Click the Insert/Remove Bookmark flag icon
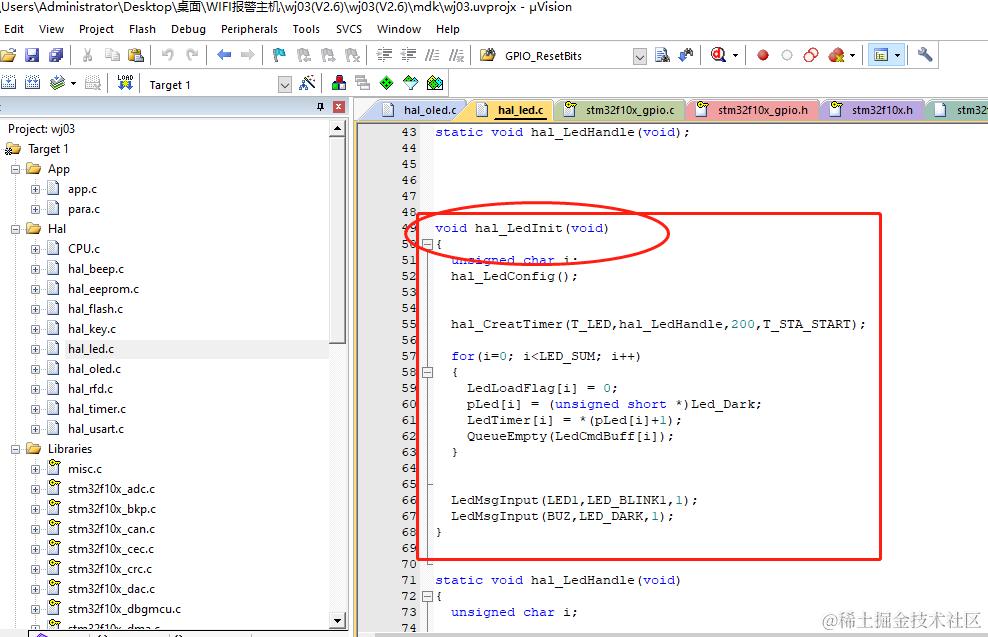The image size is (988, 637). pyautogui.click(x=279, y=55)
